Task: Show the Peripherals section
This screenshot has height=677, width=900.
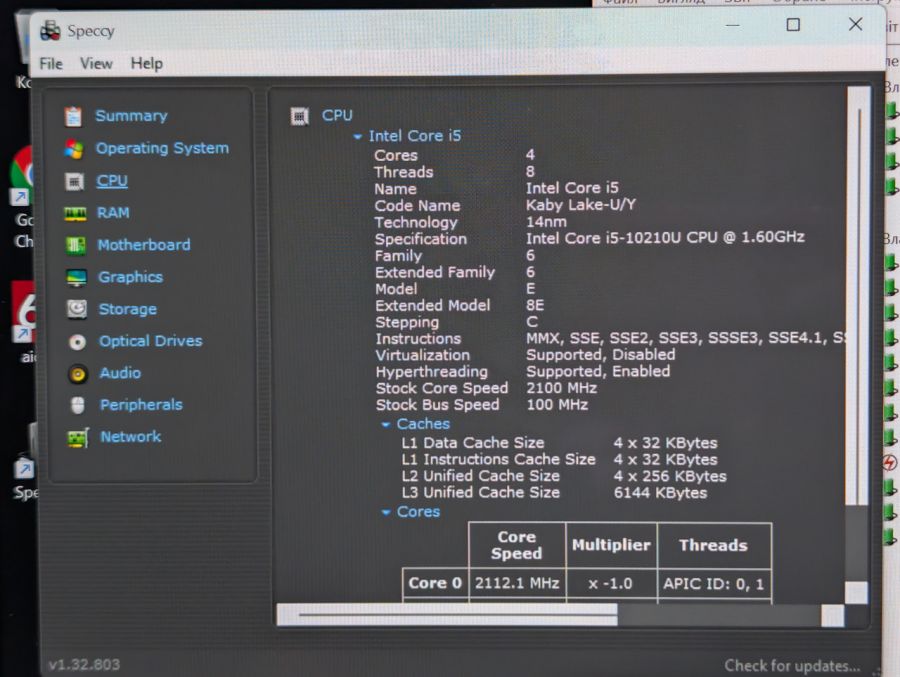Action: (x=141, y=405)
